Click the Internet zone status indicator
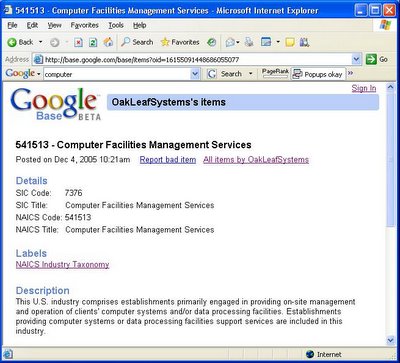Viewport: 400px width, 363px height. click(323, 354)
